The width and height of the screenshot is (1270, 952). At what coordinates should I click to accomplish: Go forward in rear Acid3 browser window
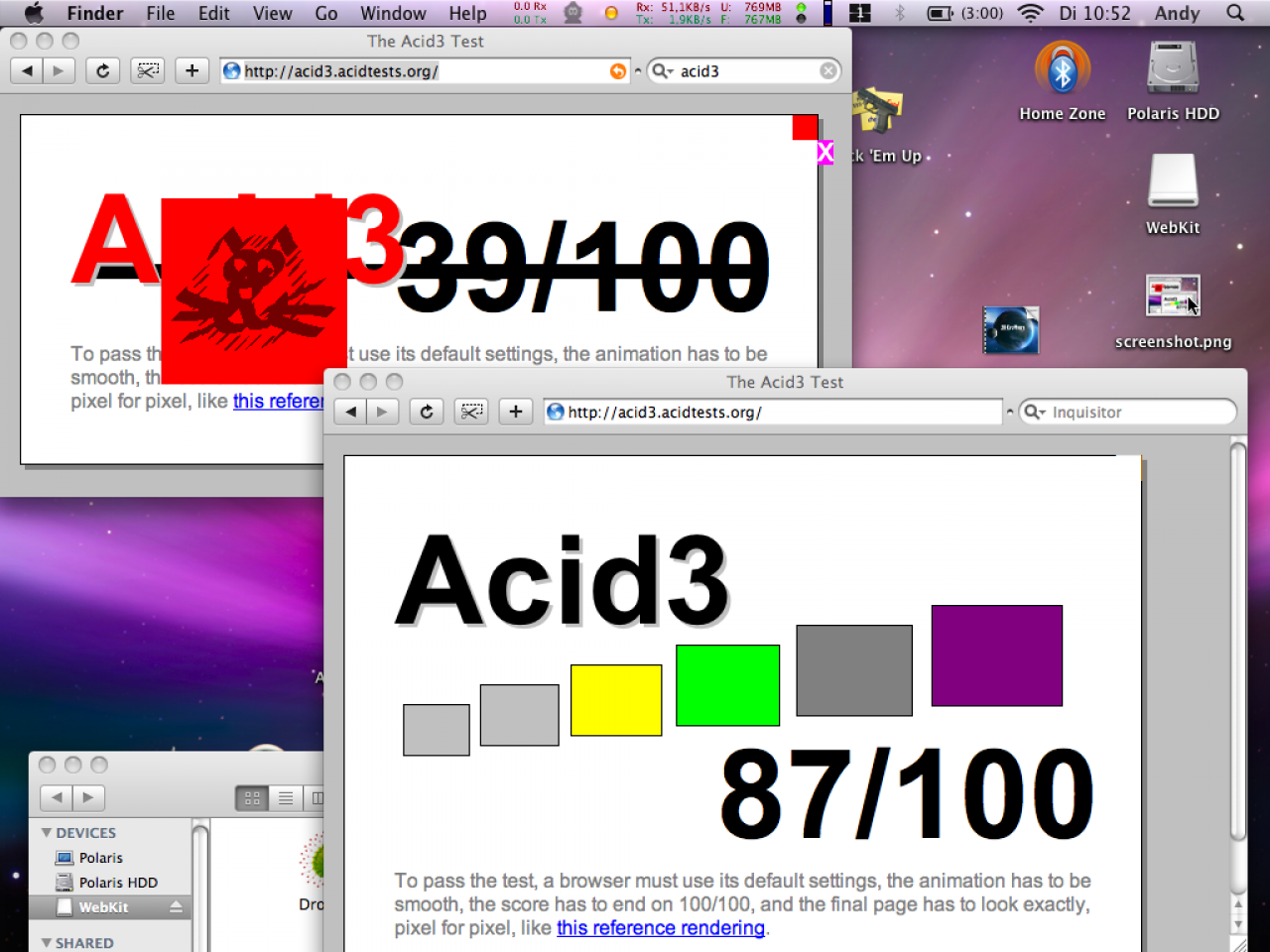tap(59, 70)
